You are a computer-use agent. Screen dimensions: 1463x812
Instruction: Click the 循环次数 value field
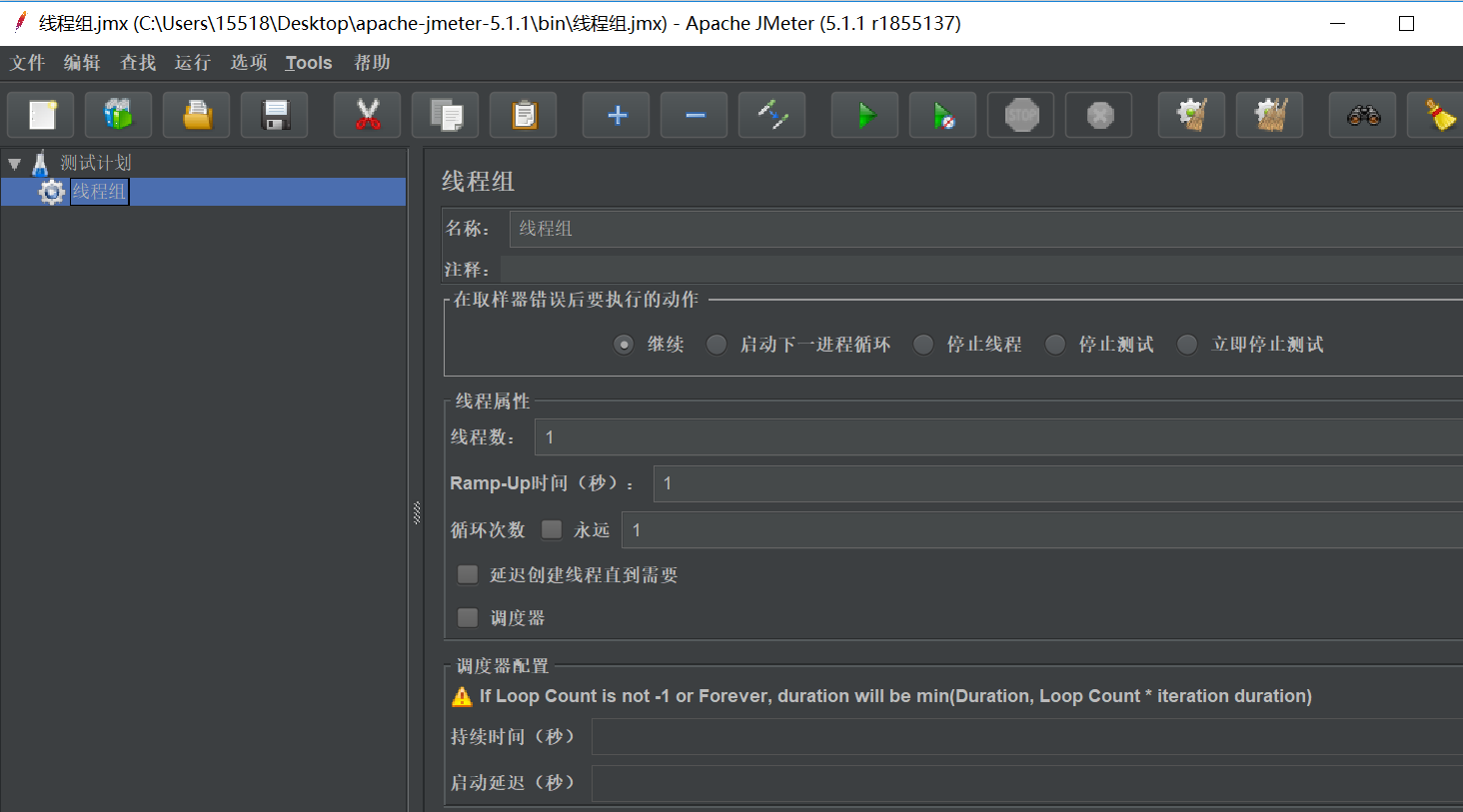1041,530
